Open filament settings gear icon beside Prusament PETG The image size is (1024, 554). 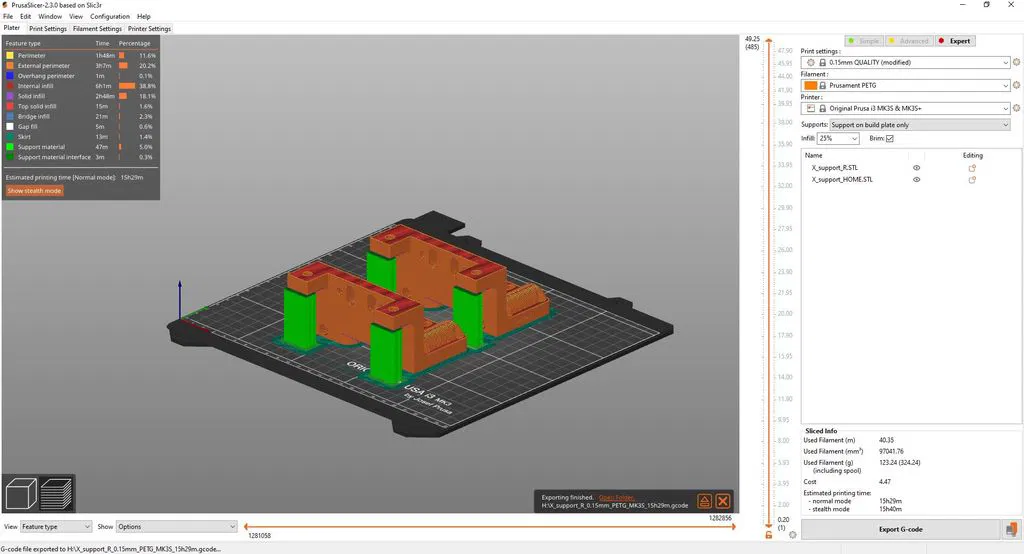point(1016,86)
